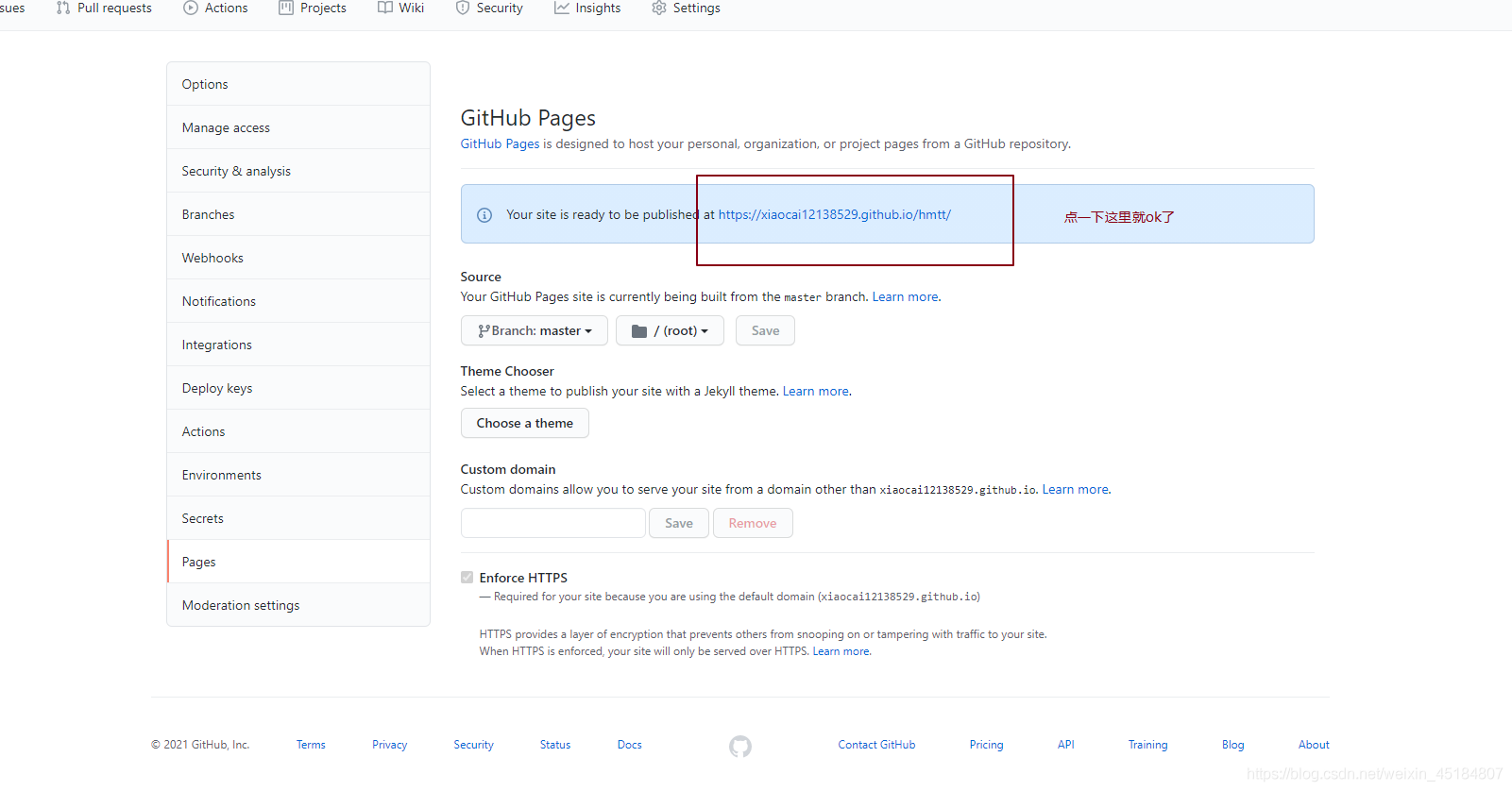Click Learn more about custom domains
This screenshot has height=791, width=1512.
point(1075,489)
